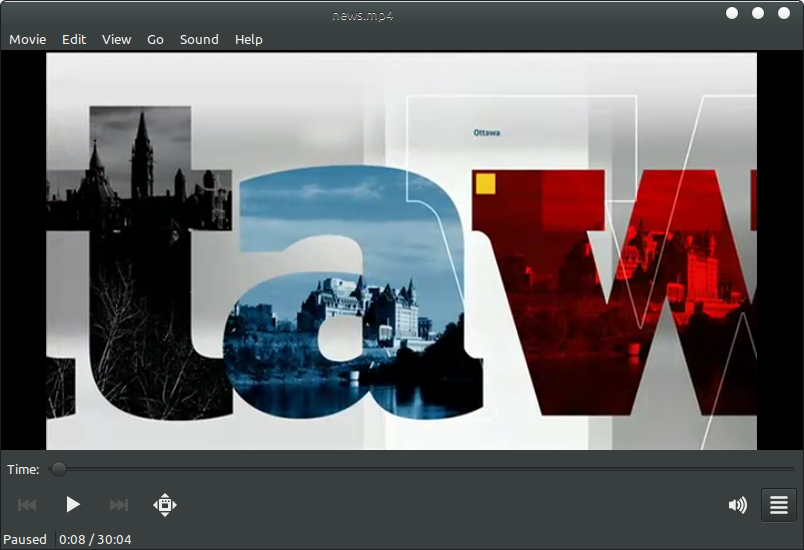Open the volume control speaker icon
The width and height of the screenshot is (804, 550).
[738, 505]
